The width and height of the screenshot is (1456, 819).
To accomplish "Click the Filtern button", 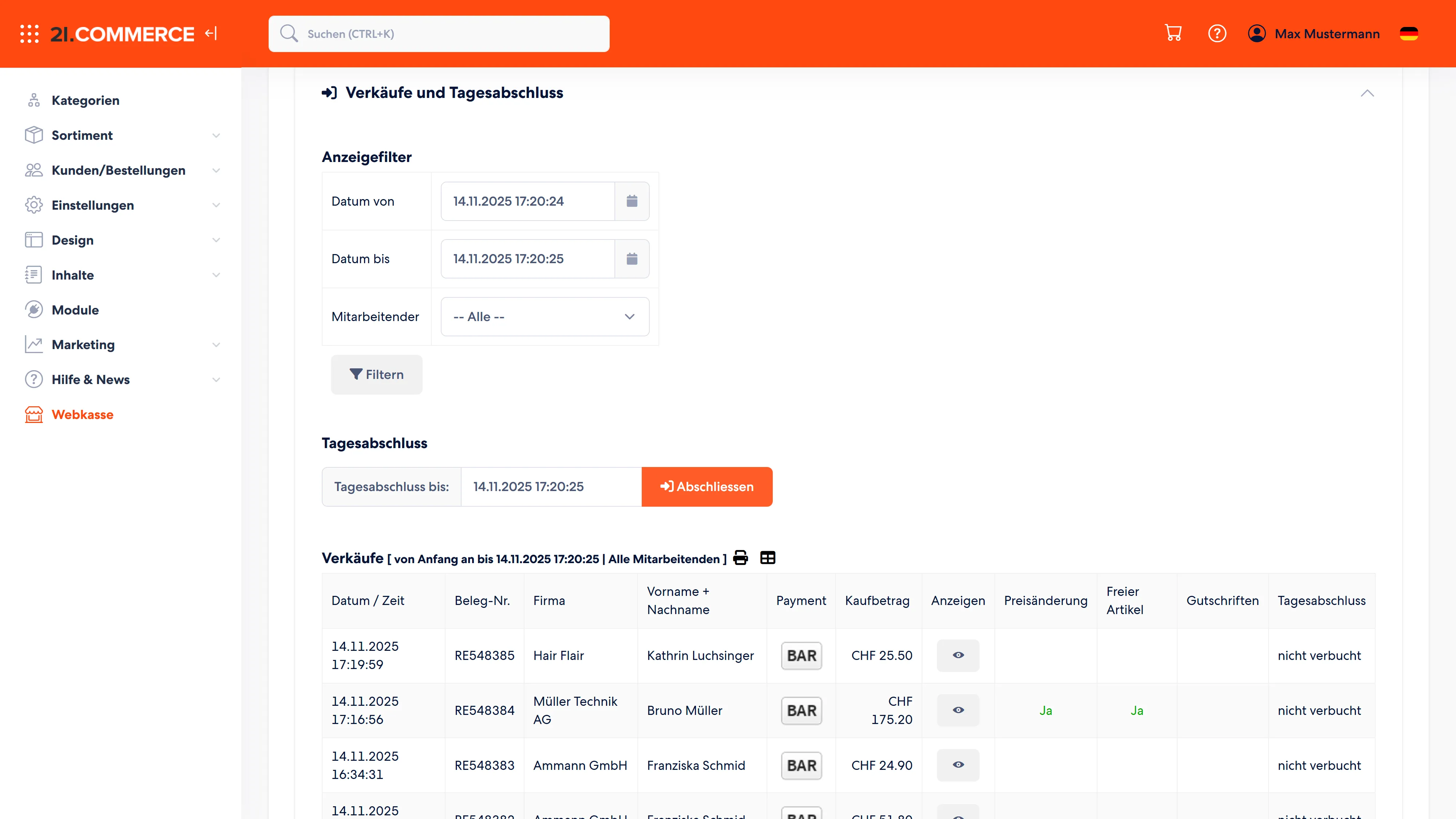I will pyautogui.click(x=376, y=374).
